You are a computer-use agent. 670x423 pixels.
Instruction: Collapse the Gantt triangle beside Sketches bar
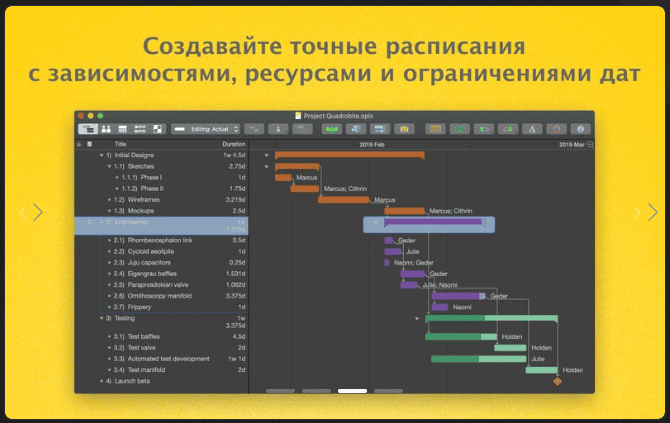click(266, 167)
